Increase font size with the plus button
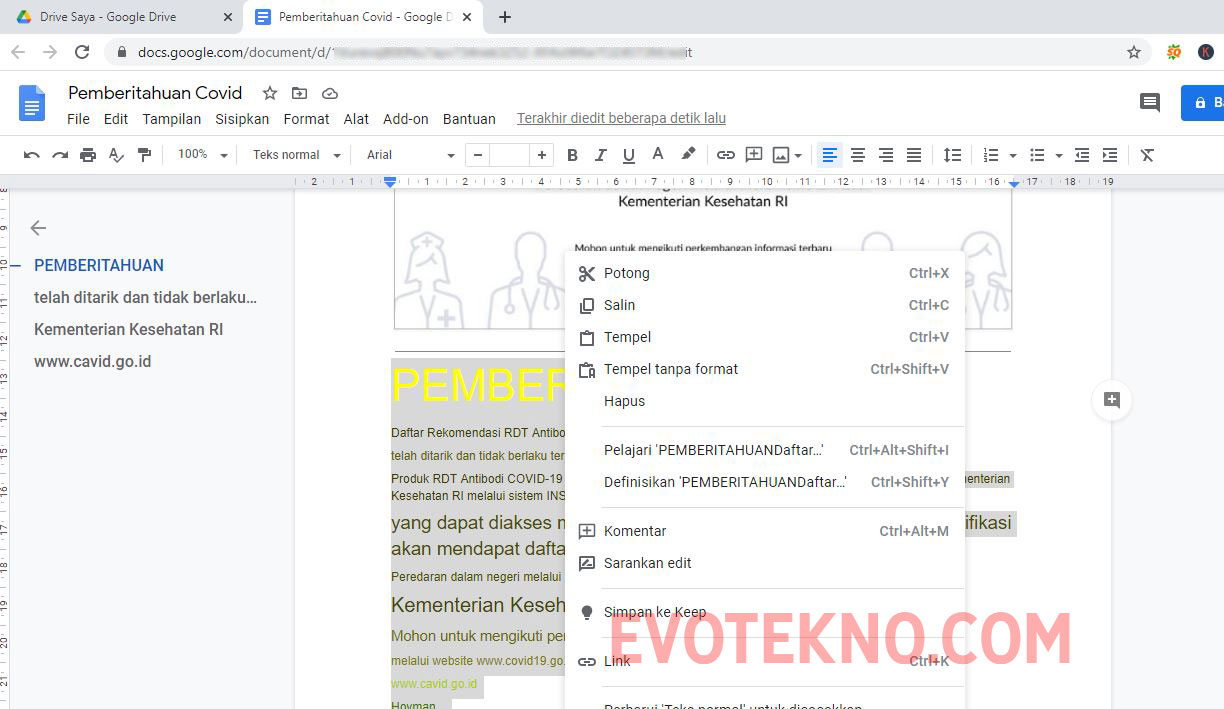The image size is (1224, 709). (x=542, y=155)
